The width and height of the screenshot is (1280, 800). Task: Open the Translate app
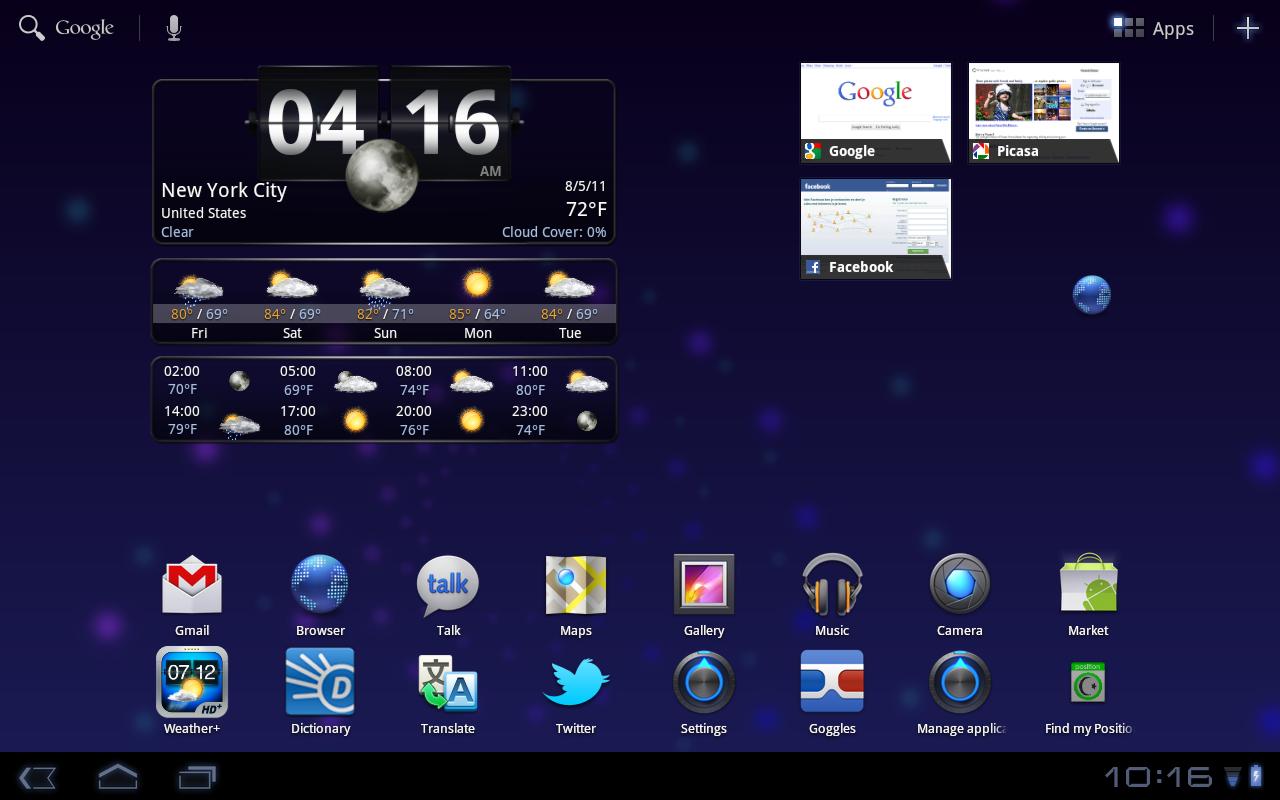coord(448,692)
